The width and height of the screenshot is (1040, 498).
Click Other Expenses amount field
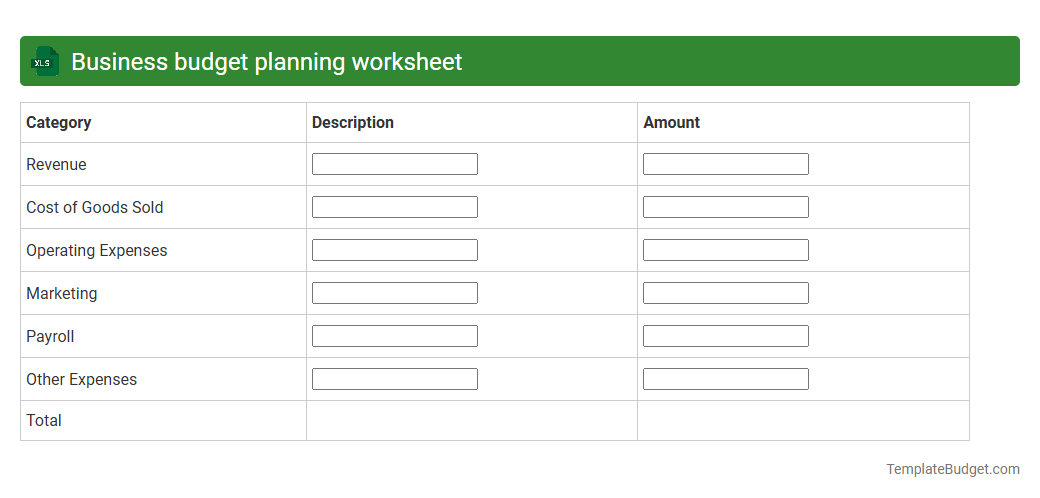(x=726, y=379)
